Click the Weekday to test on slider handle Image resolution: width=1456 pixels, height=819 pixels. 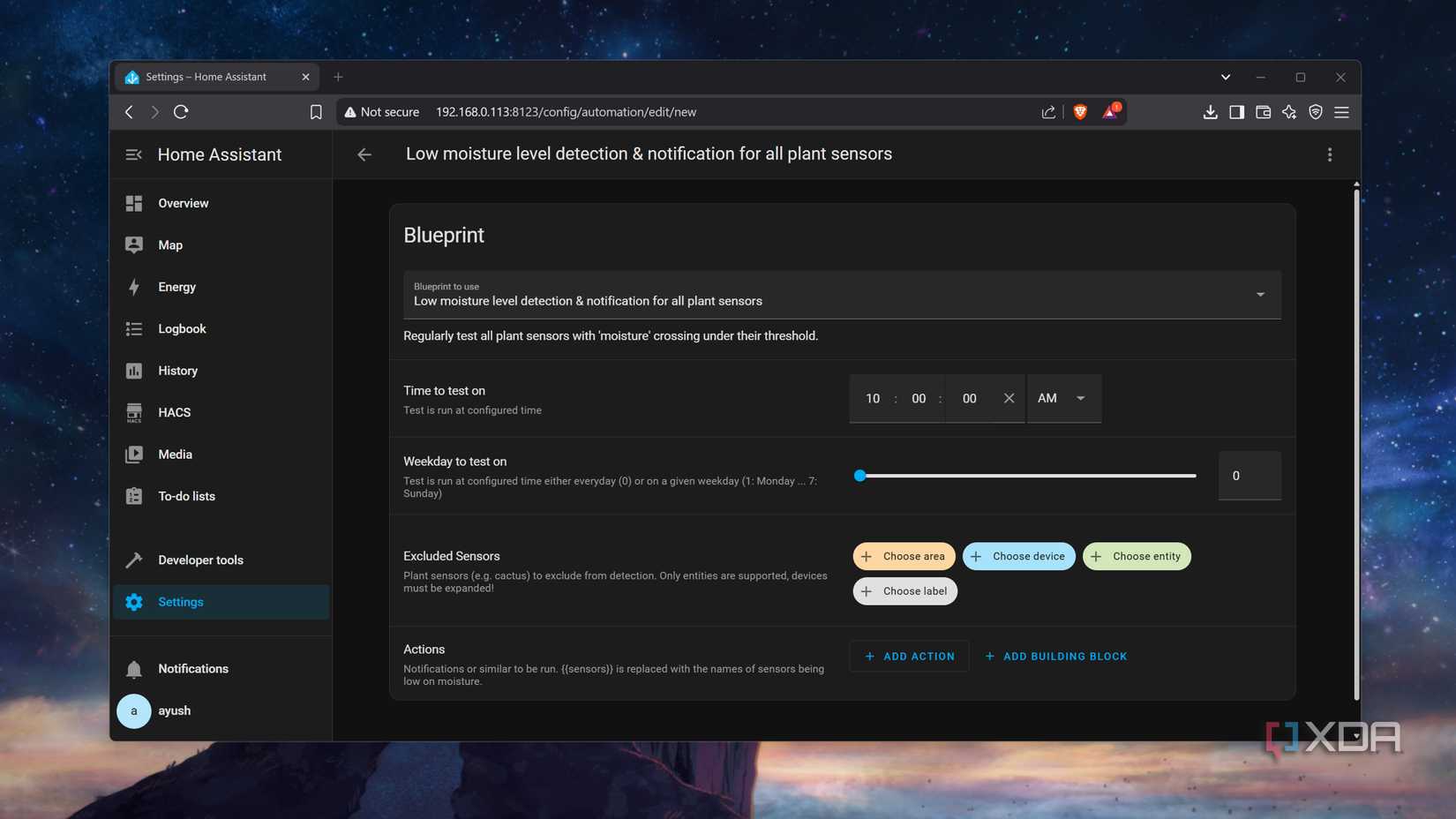coord(860,476)
